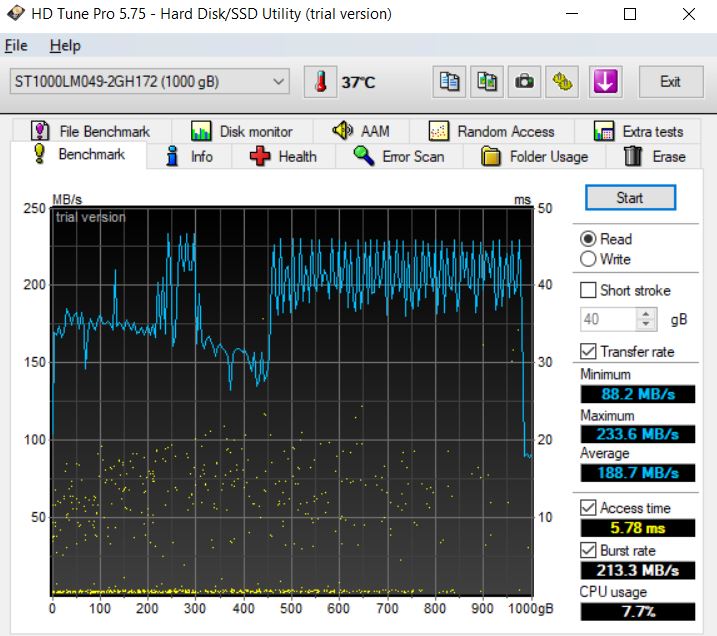
Task: Uncheck the Transfer rate checkbox
Action: point(589,351)
